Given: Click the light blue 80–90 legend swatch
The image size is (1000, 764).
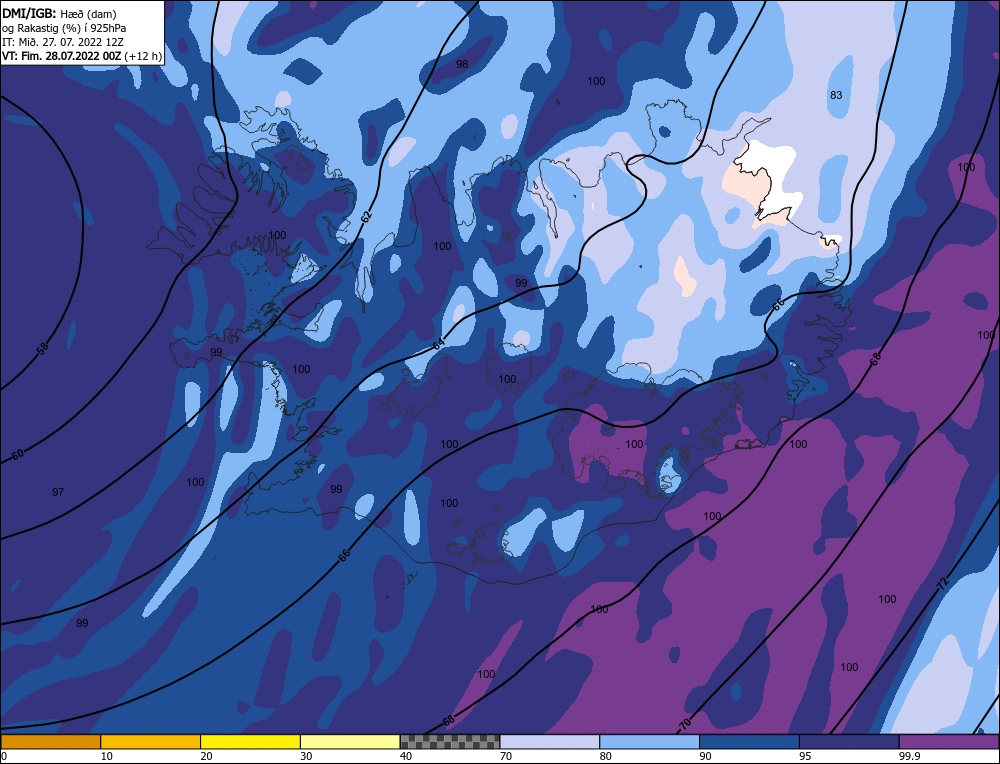Looking at the screenshot, I should (x=649, y=742).
